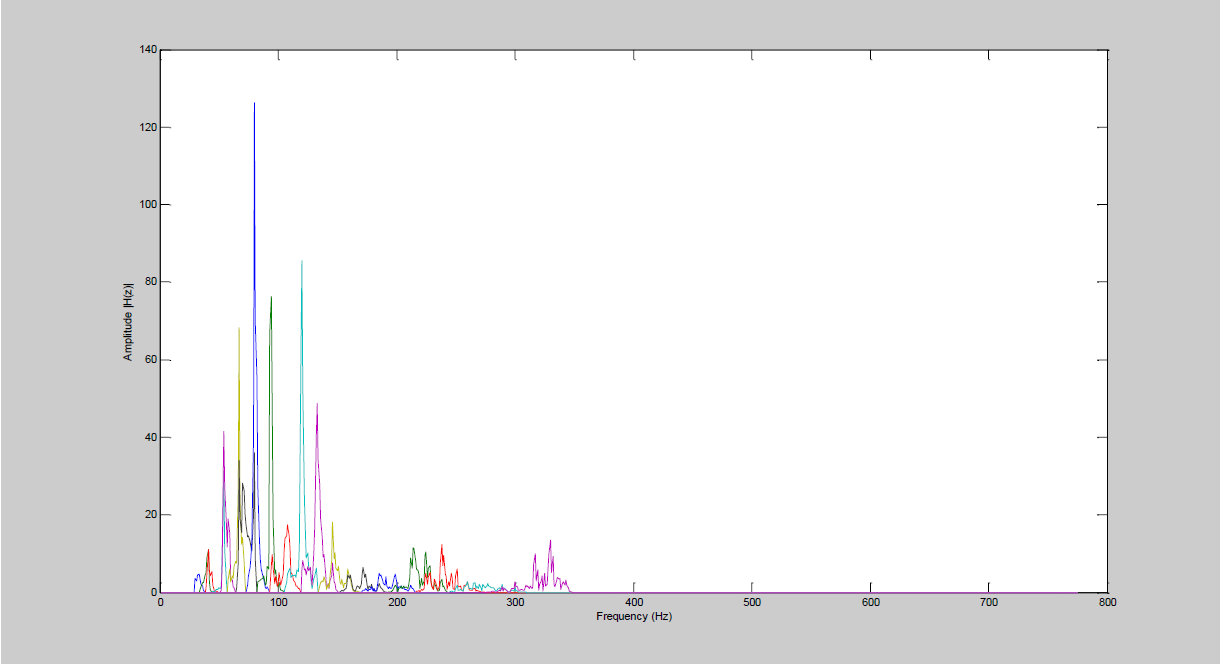Image resolution: width=1220 pixels, height=664 pixels.
Task: Click the dark green peak near 93 Hz
Action: point(271,298)
